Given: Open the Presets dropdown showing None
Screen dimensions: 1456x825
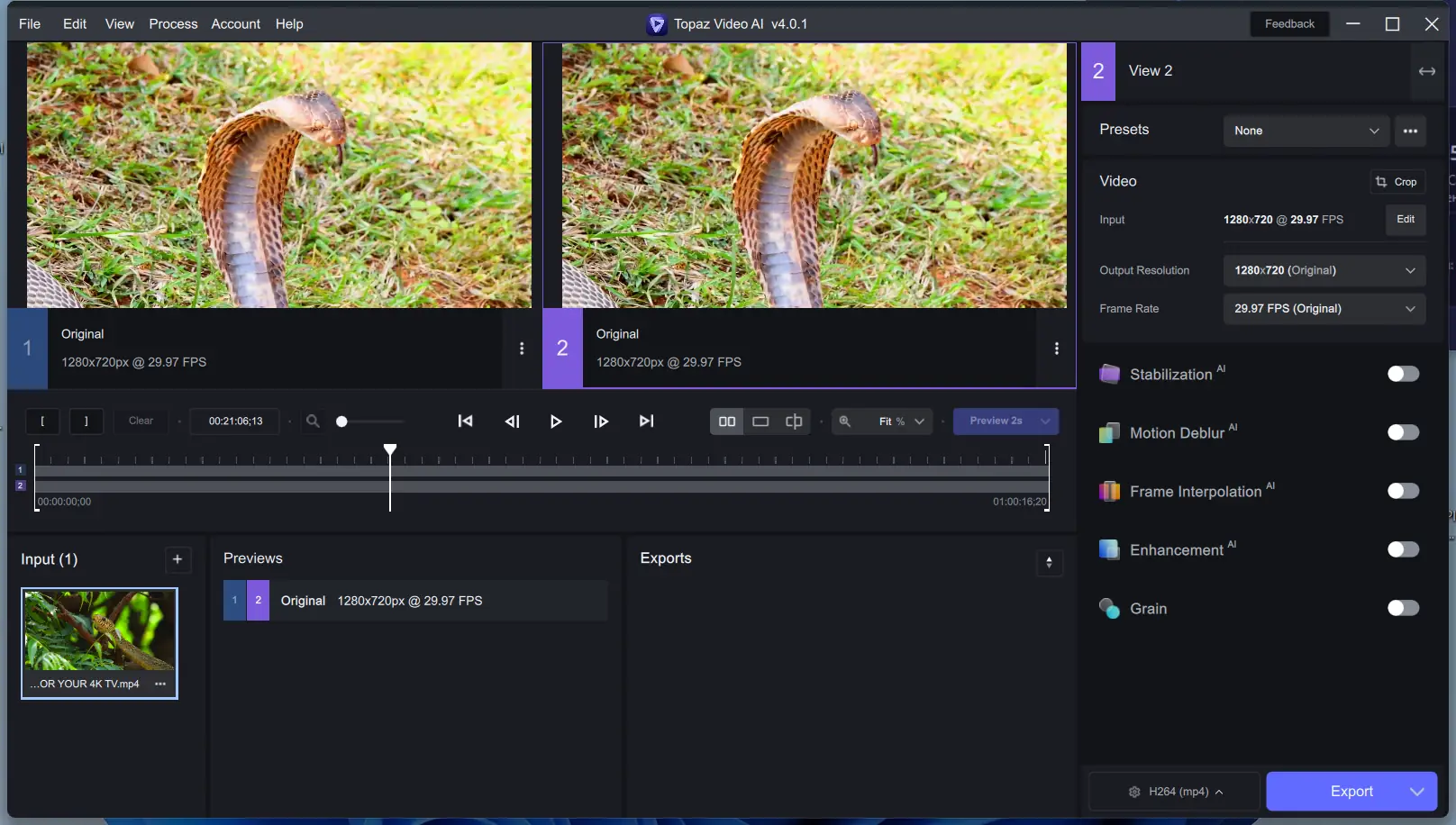Looking at the screenshot, I should (x=1305, y=131).
